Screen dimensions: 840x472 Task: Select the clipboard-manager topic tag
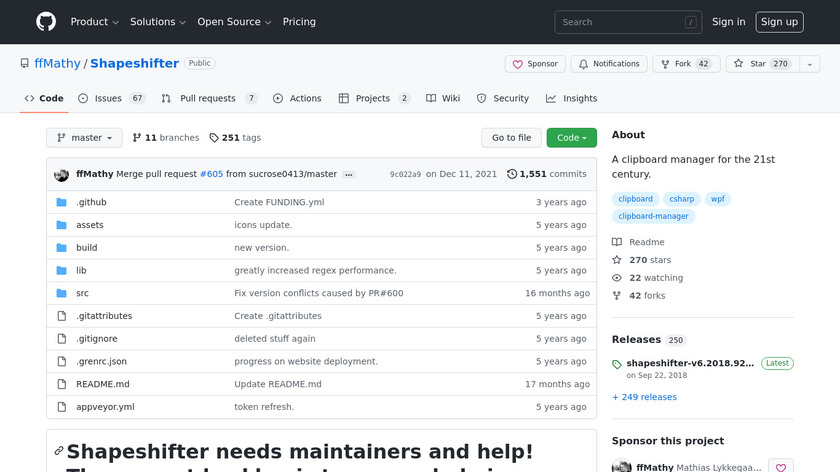point(653,216)
